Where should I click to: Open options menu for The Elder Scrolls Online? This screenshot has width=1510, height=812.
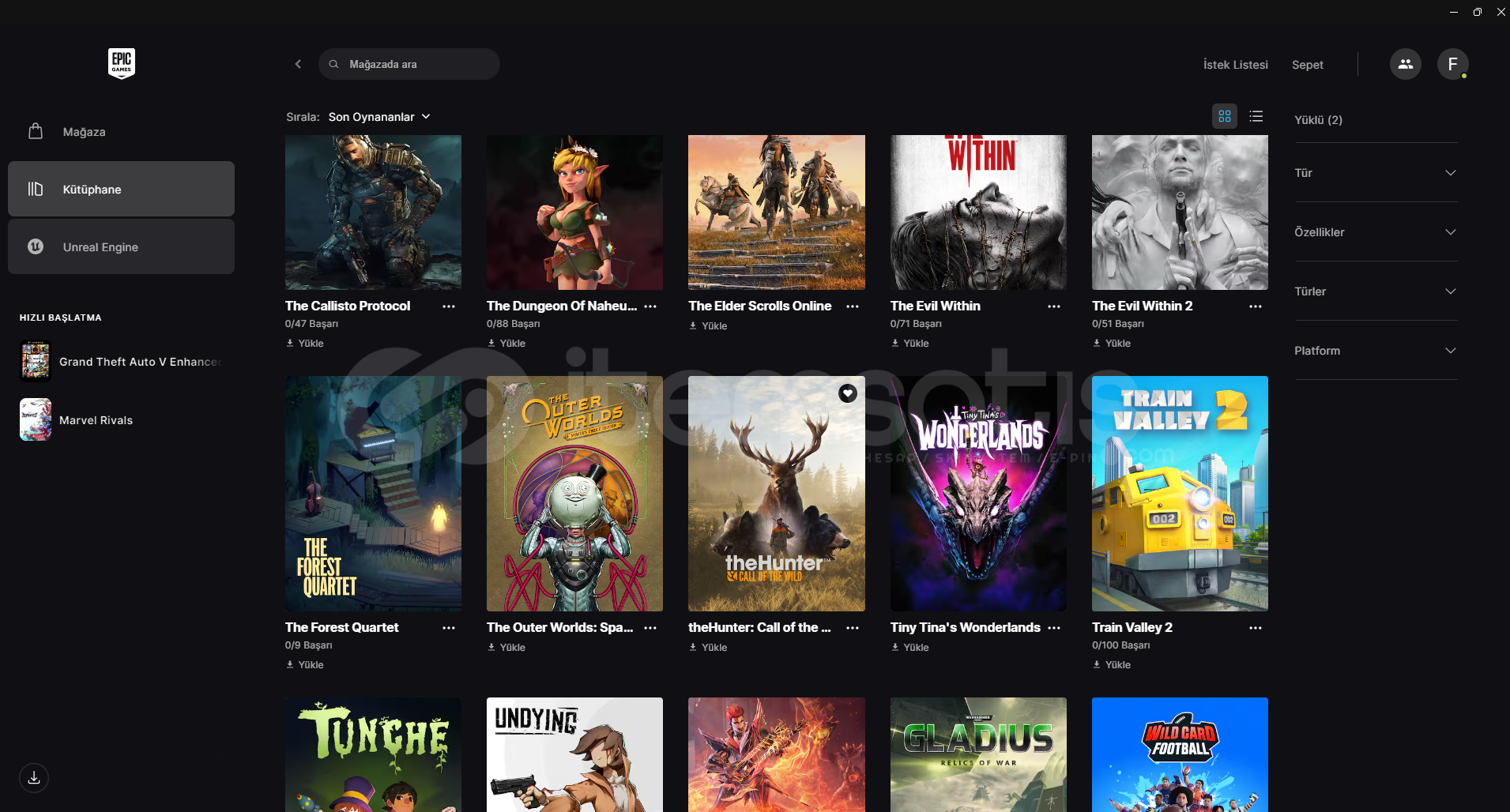click(x=853, y=306)
